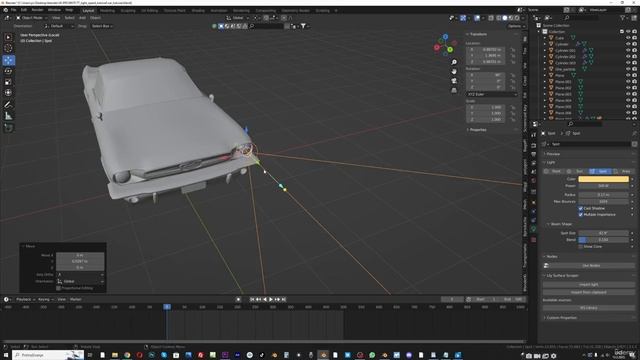Open the File menu
640x360 pixels.
(x=13, y=10)
